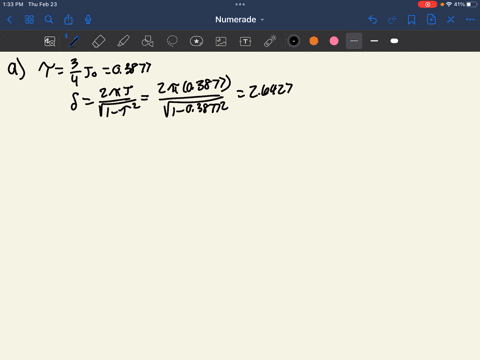
Task: Select the Highlighter tool
Action: point(123,41)
